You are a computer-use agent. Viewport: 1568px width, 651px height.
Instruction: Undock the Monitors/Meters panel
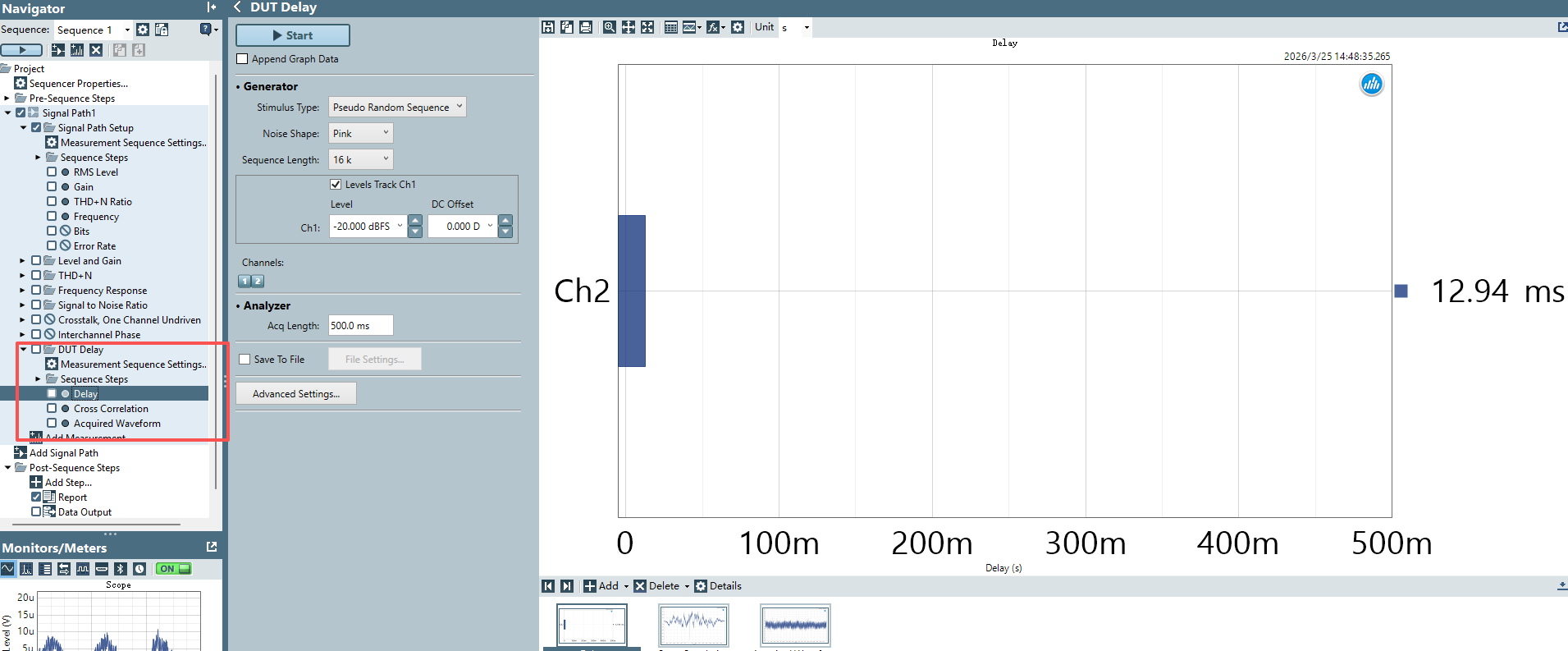[212, 547]
